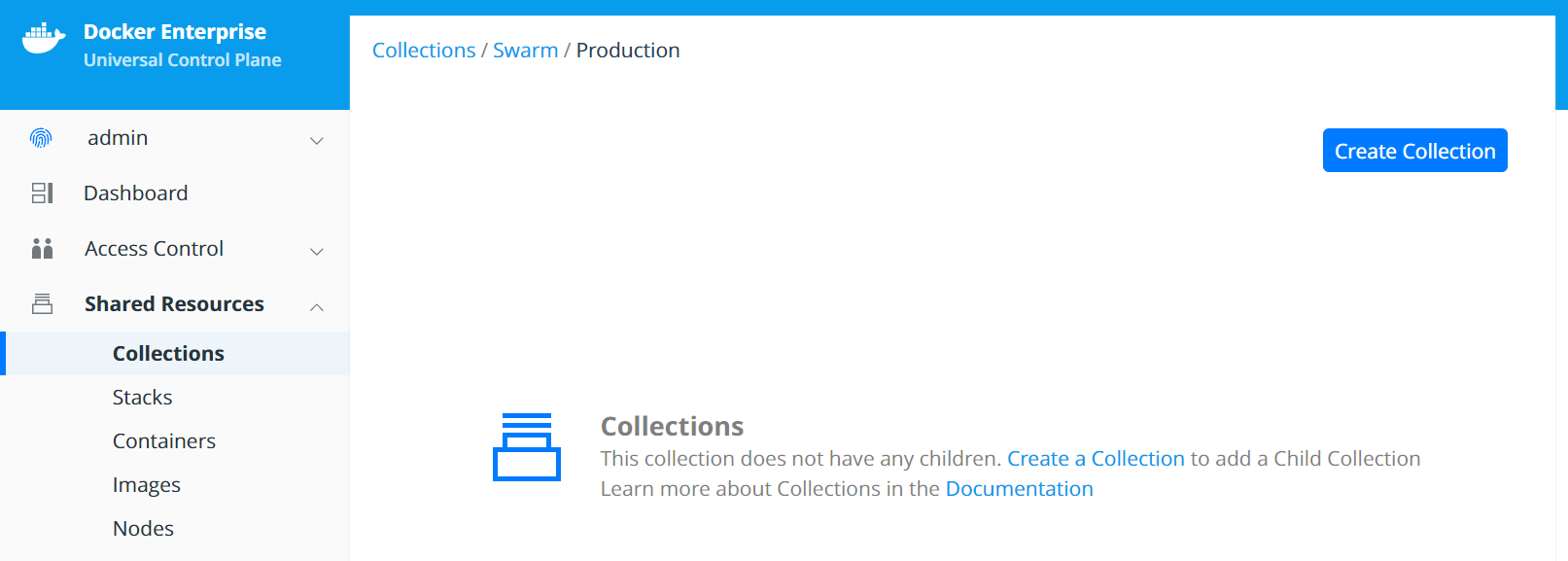Open the Documentation link
Image resolution: width=1568 pixels, height=561 pixels.
pos(1019,488)
